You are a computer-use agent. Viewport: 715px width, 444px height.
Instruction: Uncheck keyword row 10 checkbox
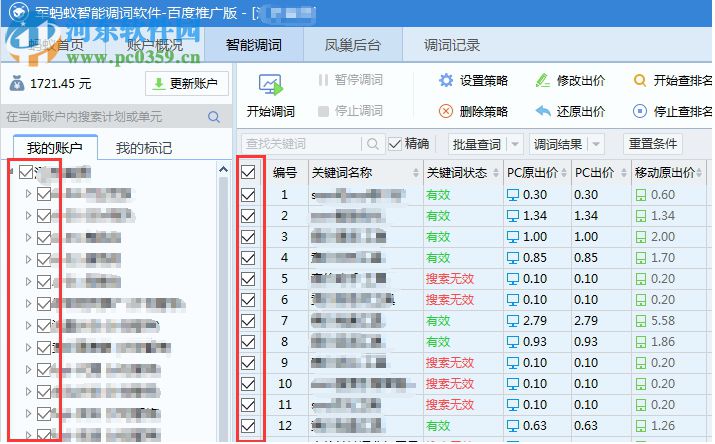pyautogui.click(x=248, y=384)
